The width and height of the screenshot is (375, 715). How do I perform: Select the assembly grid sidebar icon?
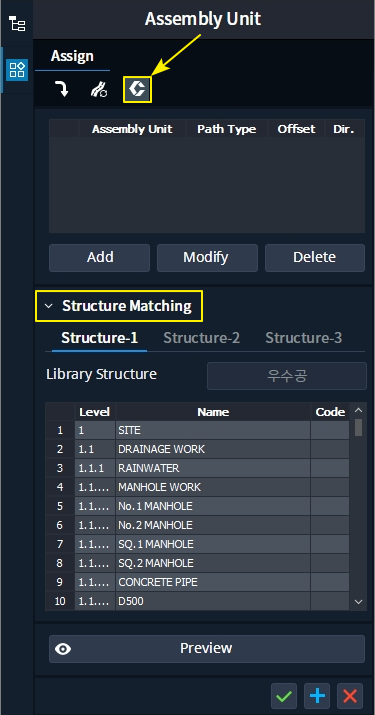point(18,70)
